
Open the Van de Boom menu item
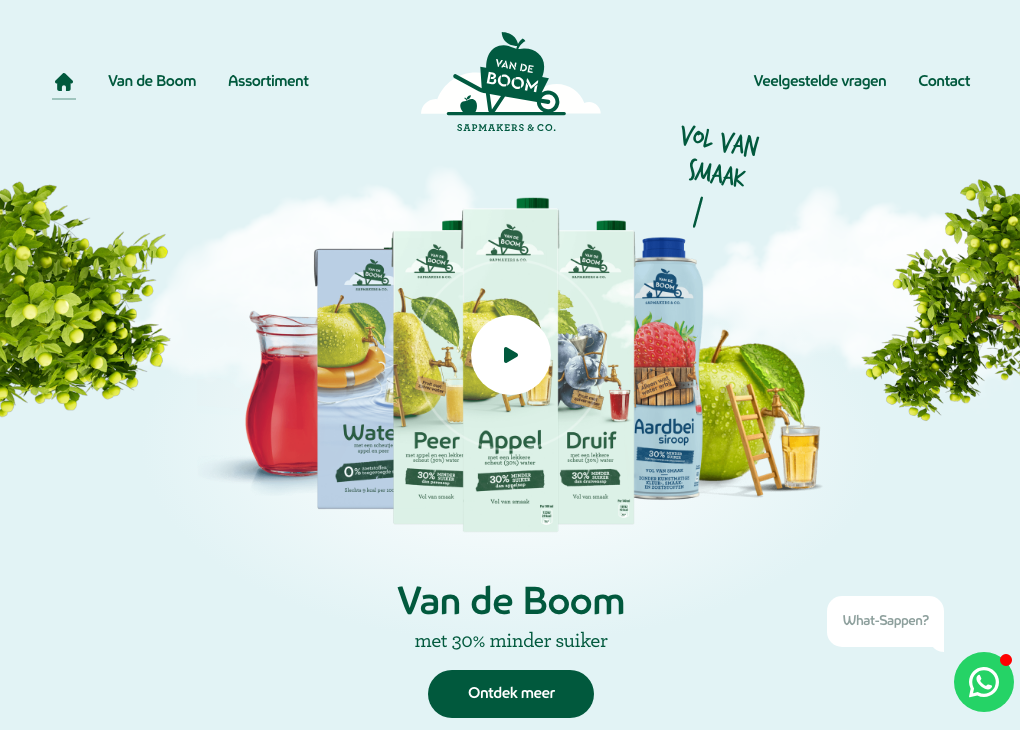click(152, 81)
